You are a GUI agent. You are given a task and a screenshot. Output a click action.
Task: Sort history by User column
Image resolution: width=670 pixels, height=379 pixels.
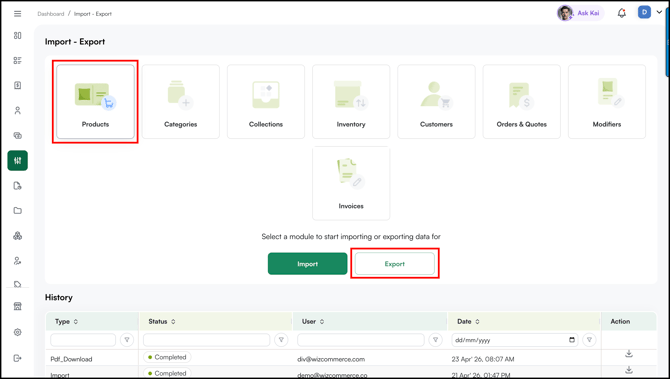click(x=322, y=322)
